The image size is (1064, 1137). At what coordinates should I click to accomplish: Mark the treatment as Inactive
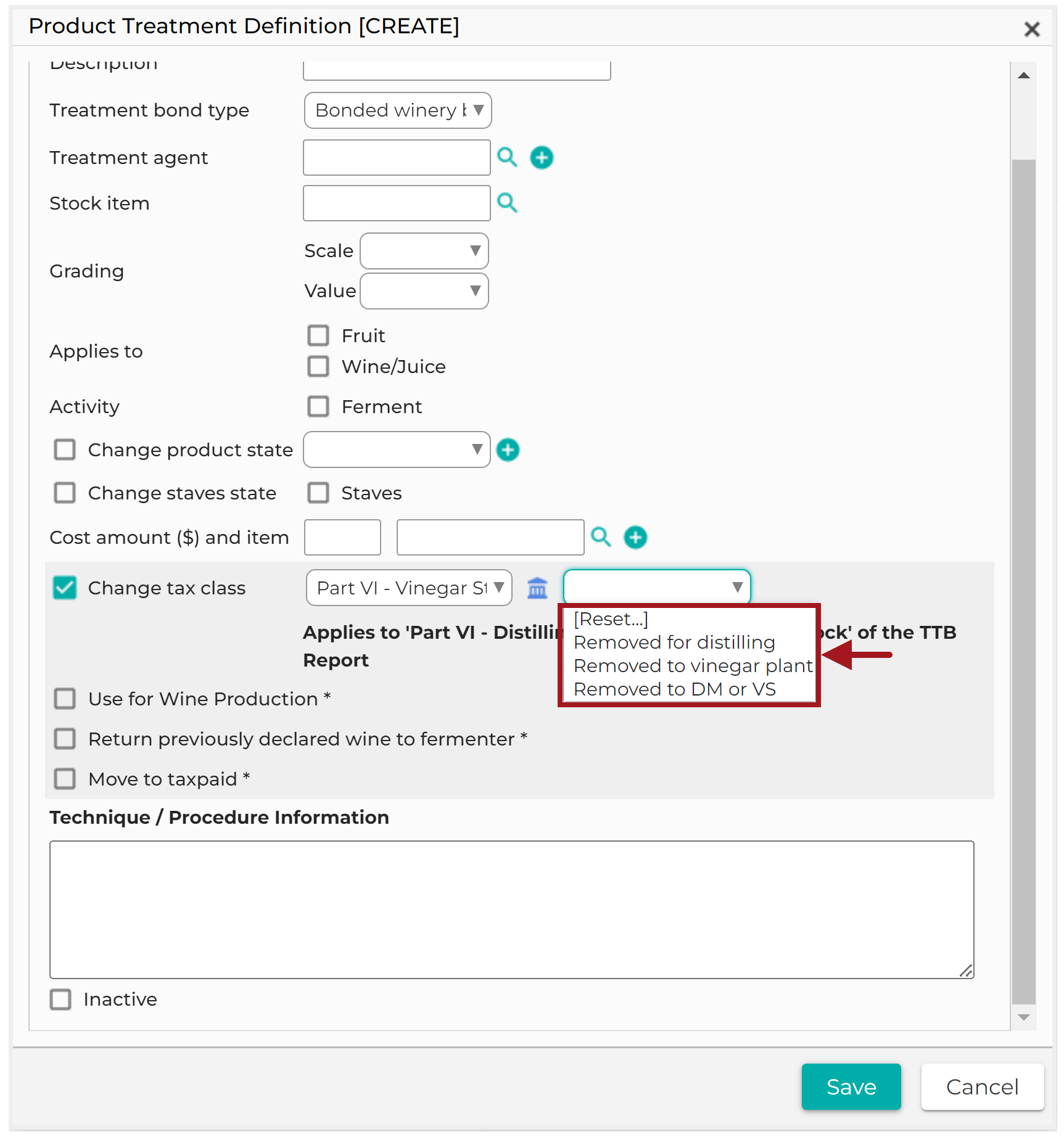pyautogui.click(x=60, y=999)
